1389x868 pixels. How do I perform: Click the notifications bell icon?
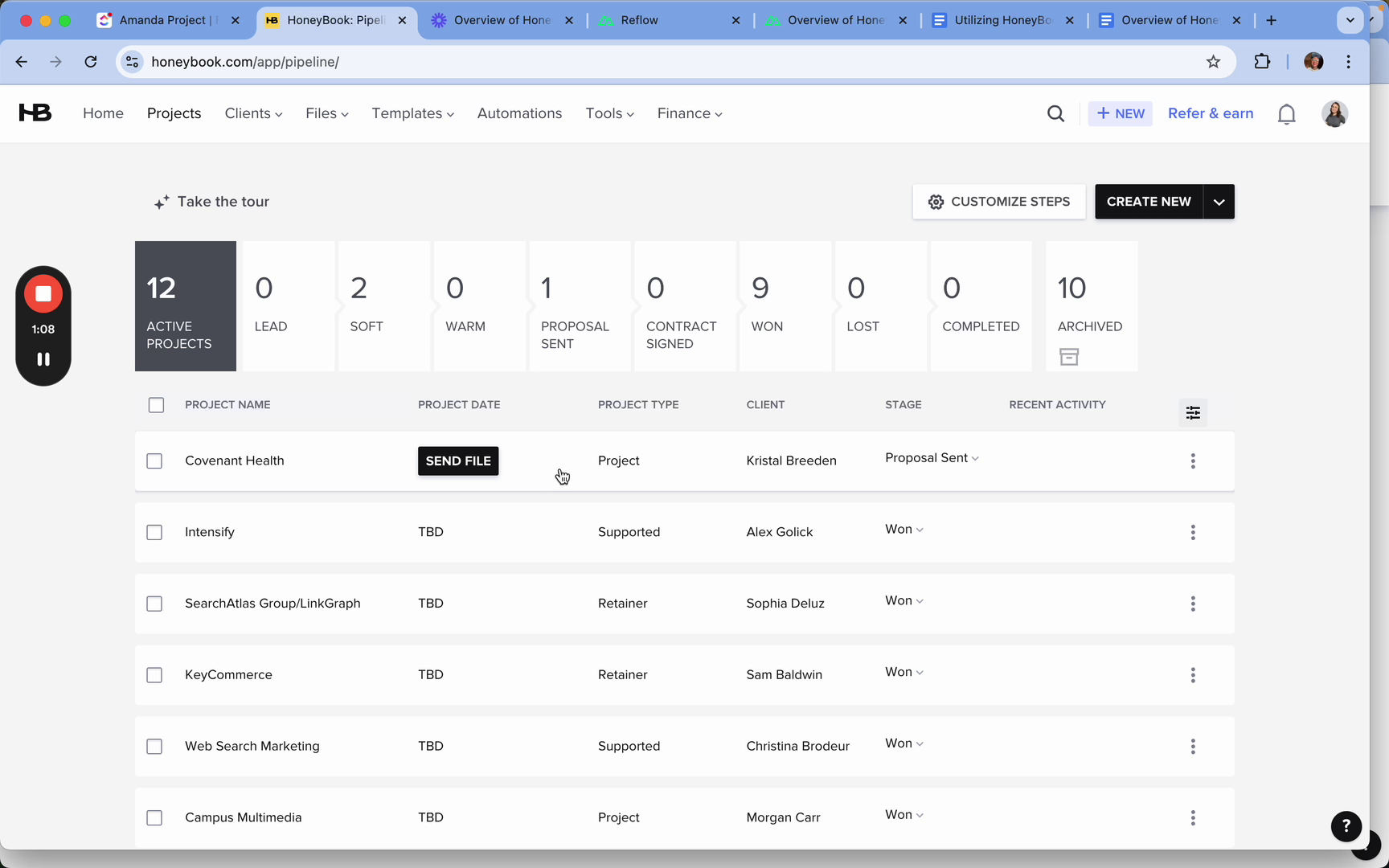tap(1286, 114)
